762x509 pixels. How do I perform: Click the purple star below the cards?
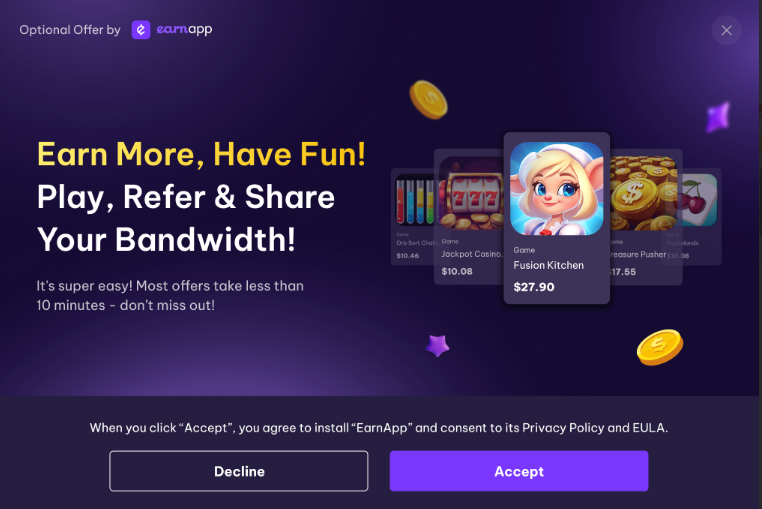(x=437, y=346)
